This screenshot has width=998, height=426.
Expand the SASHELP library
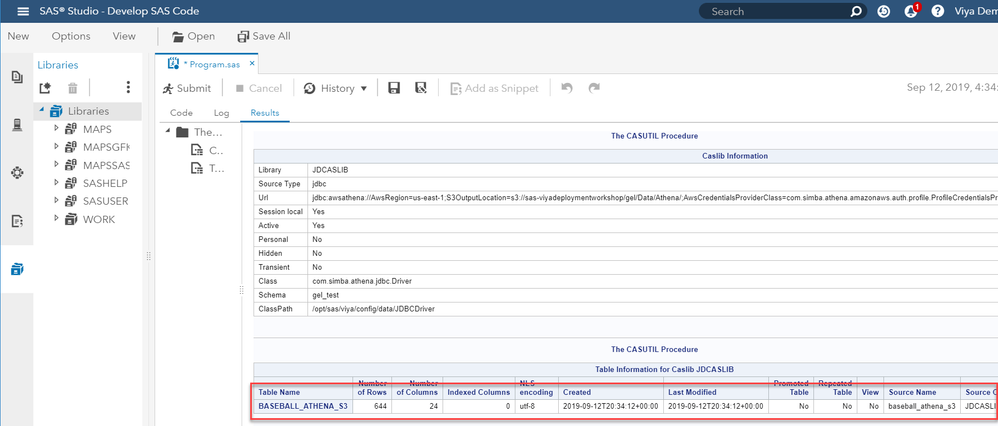57,182
